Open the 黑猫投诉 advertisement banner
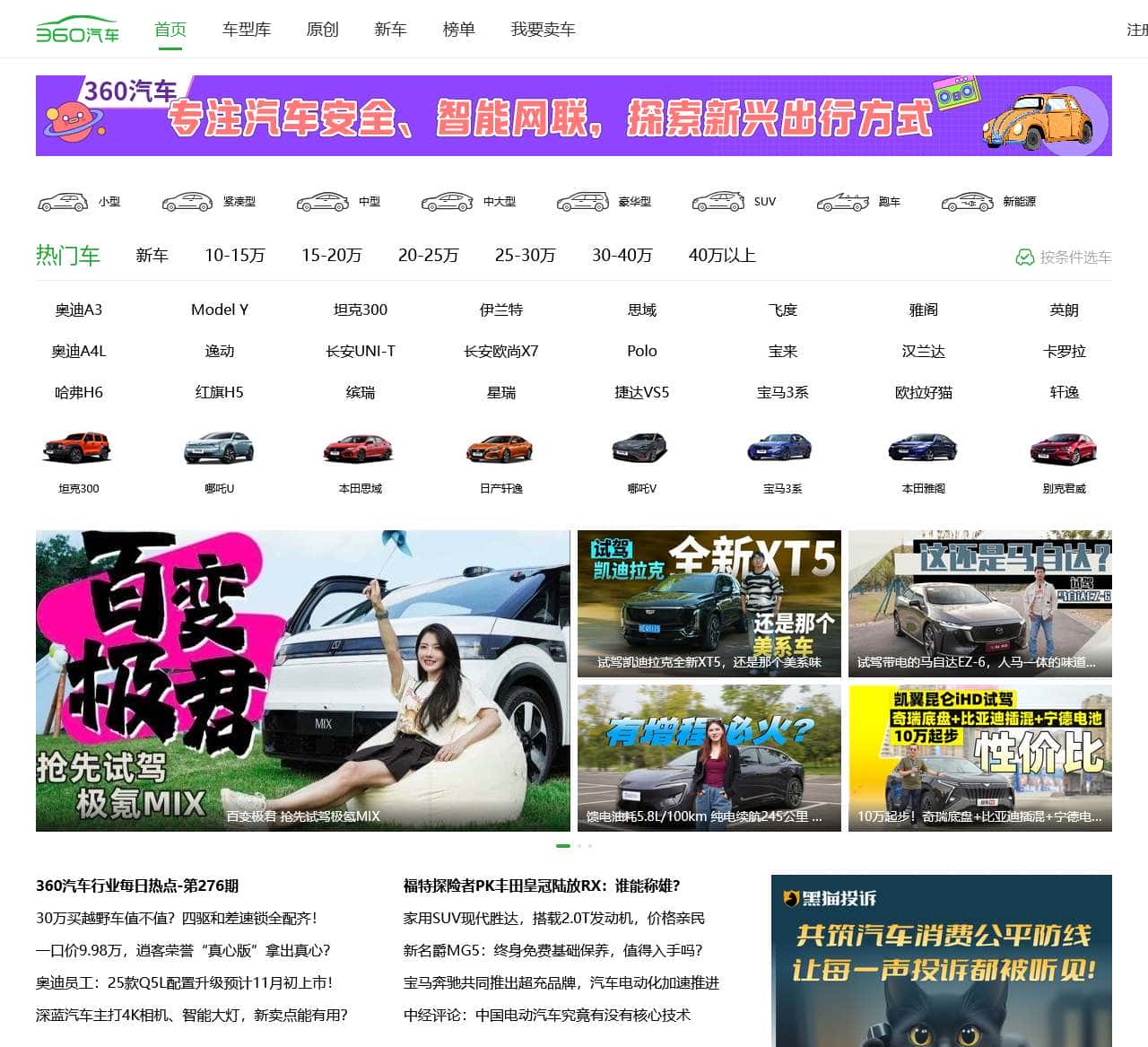1148x1047 pixels. pos(942,961)
